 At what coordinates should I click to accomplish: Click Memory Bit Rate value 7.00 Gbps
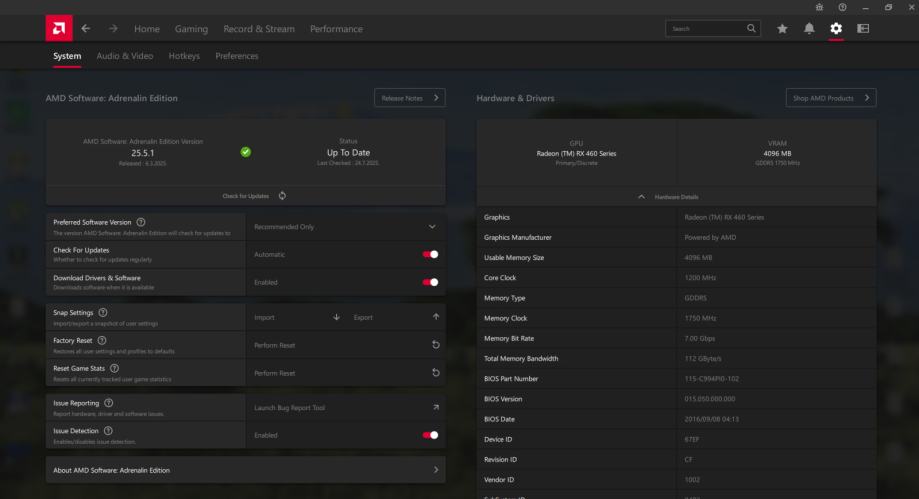click(x=699, y=338)
